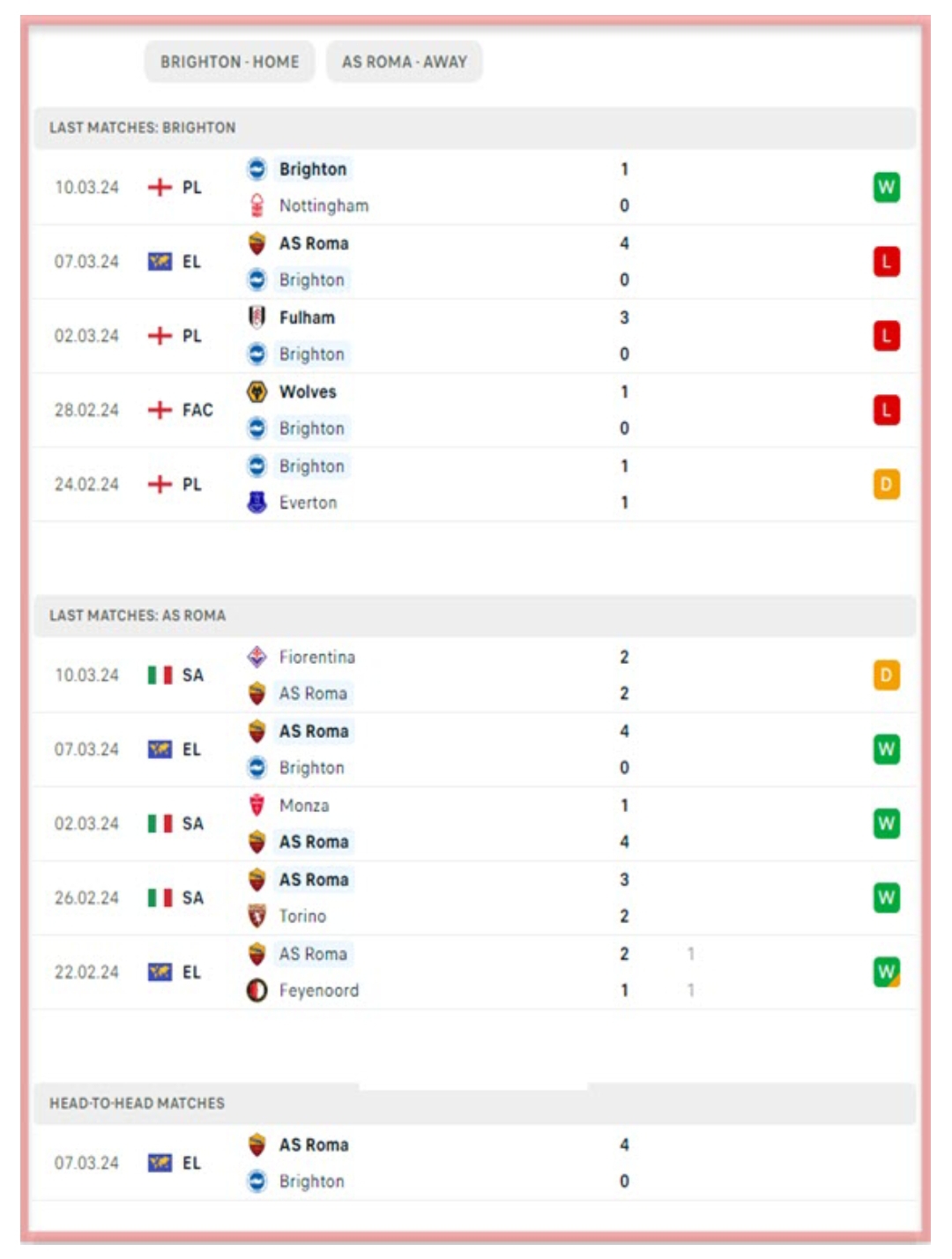Click the Everton club crest

pos(257,503)
